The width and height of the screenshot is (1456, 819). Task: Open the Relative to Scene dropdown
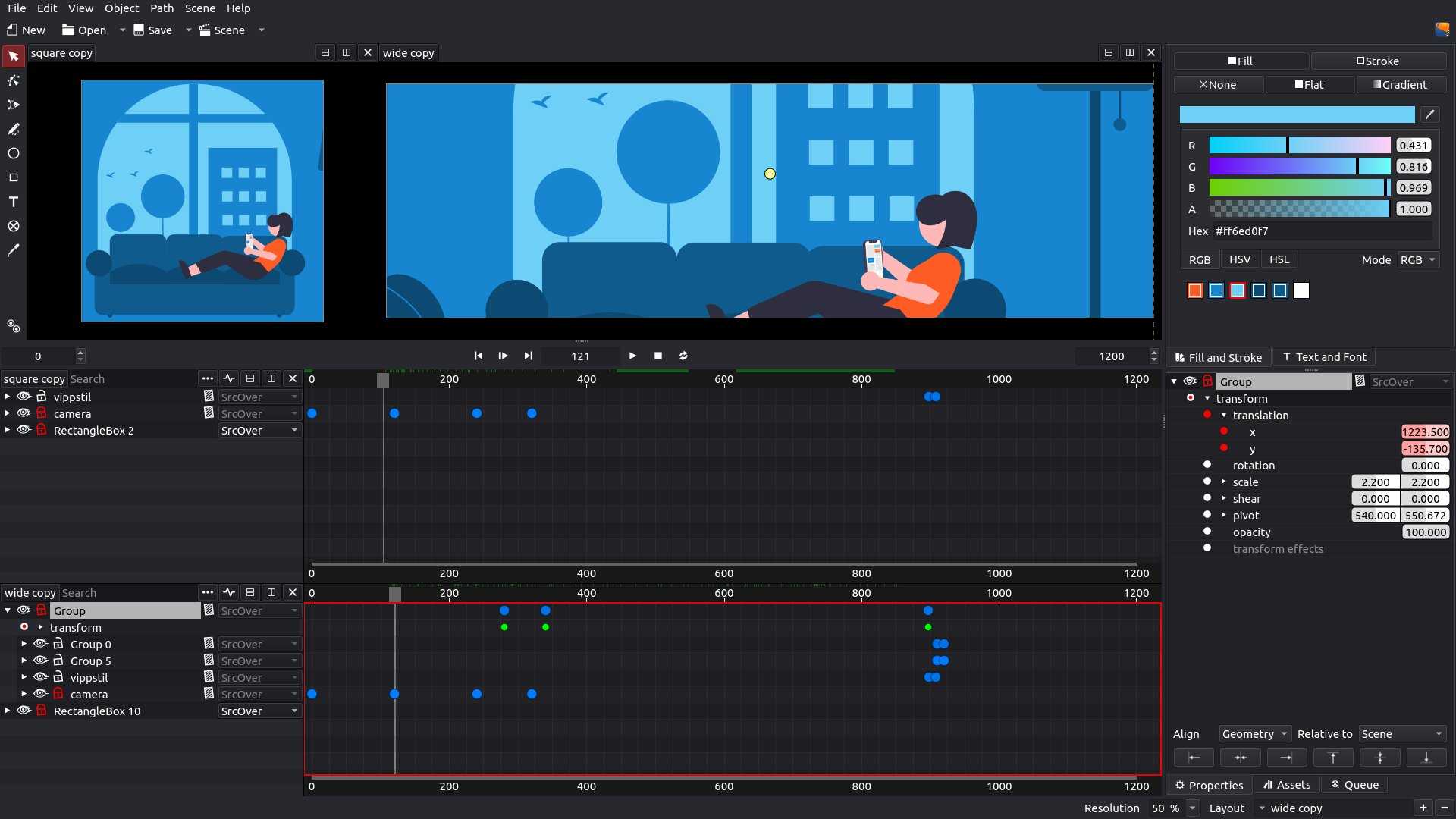click(1401, 733)
